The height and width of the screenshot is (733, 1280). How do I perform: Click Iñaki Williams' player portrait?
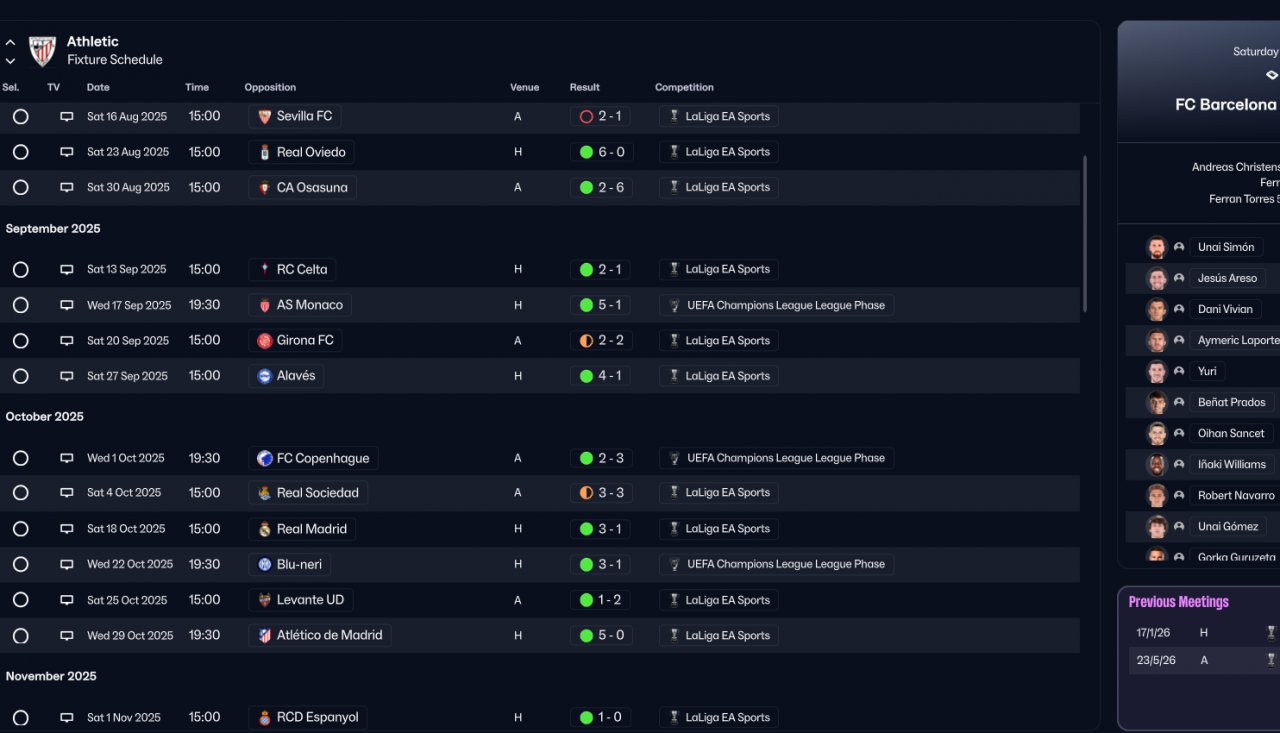tap(1157, 464)
